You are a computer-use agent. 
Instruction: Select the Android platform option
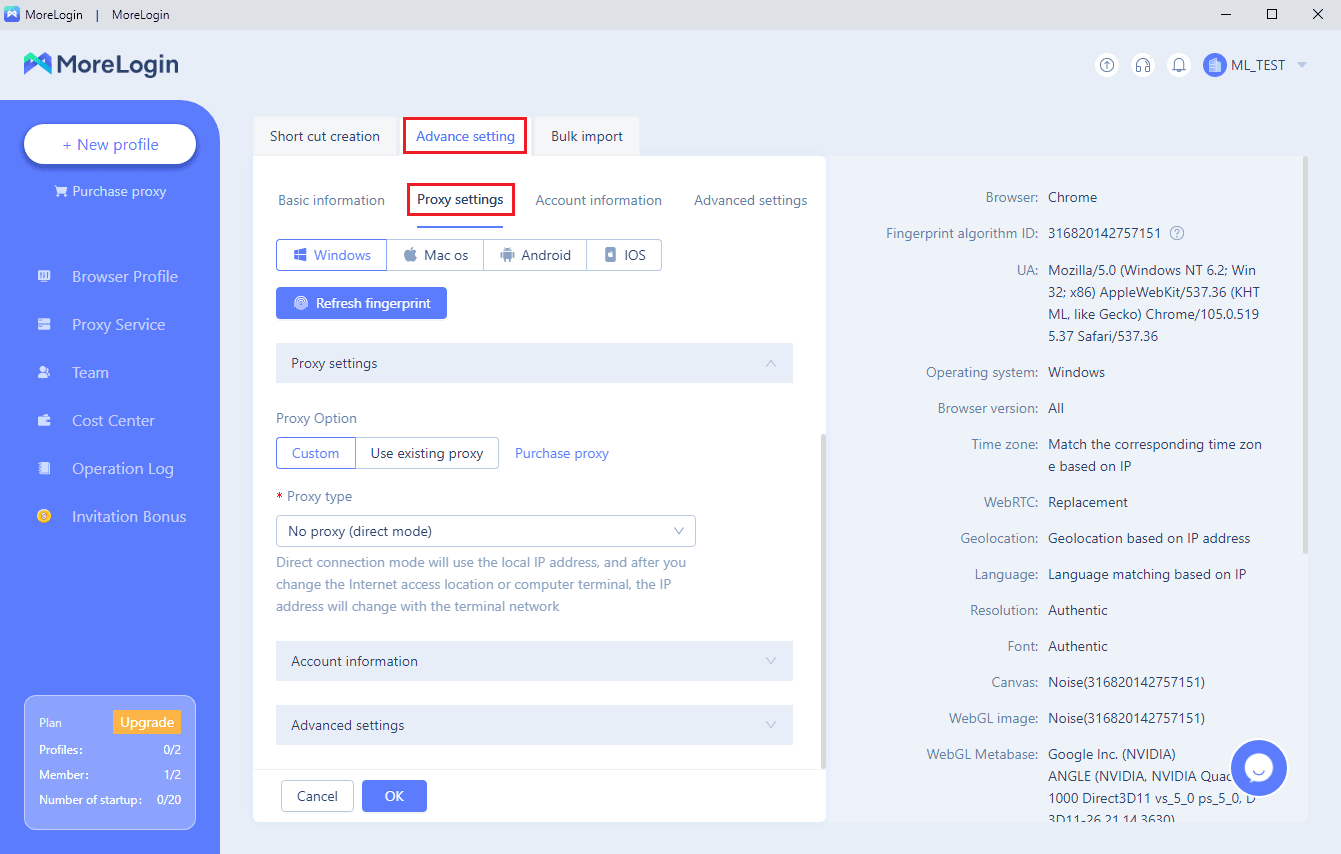coord(535,255)
